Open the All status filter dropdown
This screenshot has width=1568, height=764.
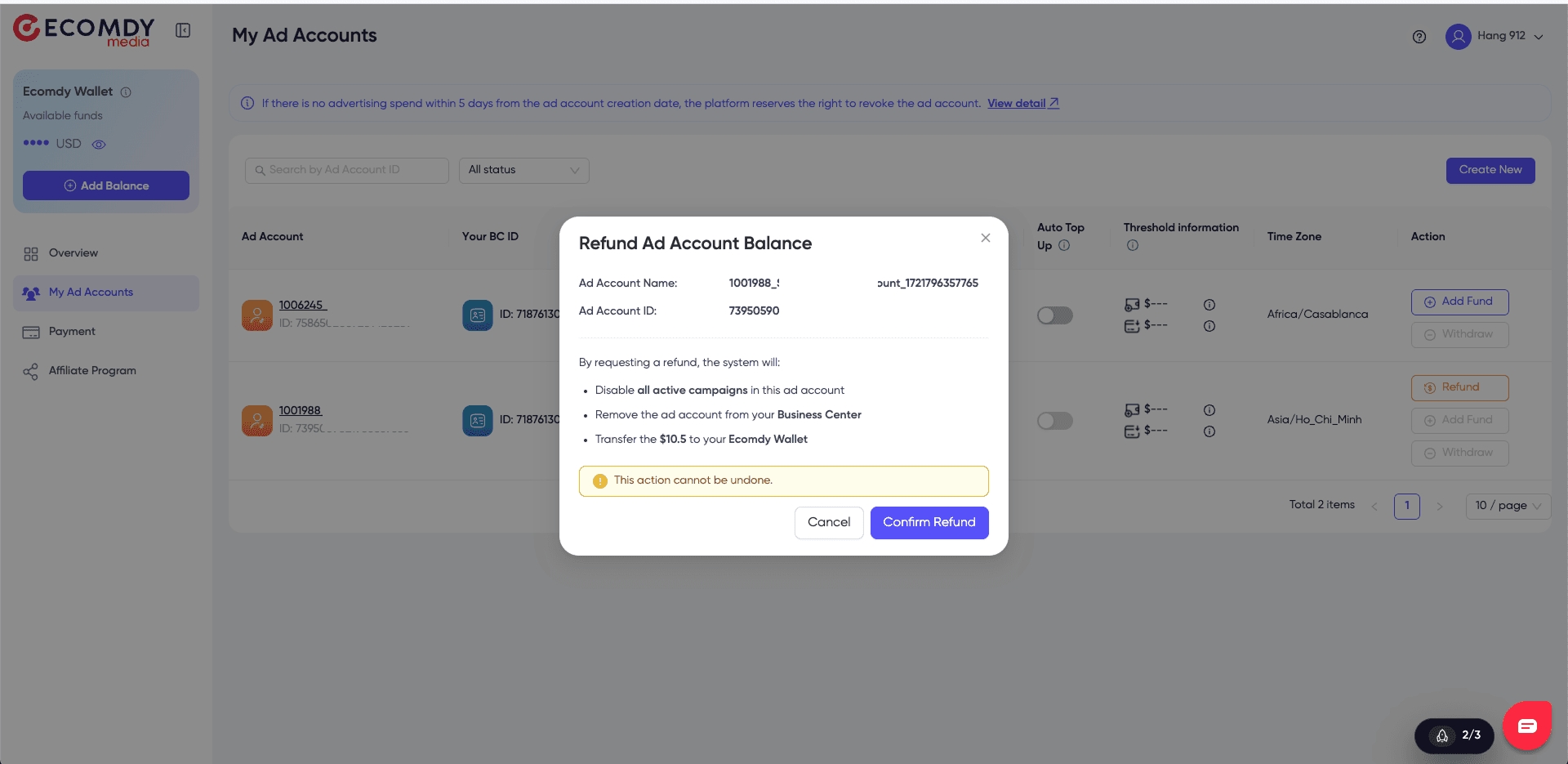coord(523,170)
